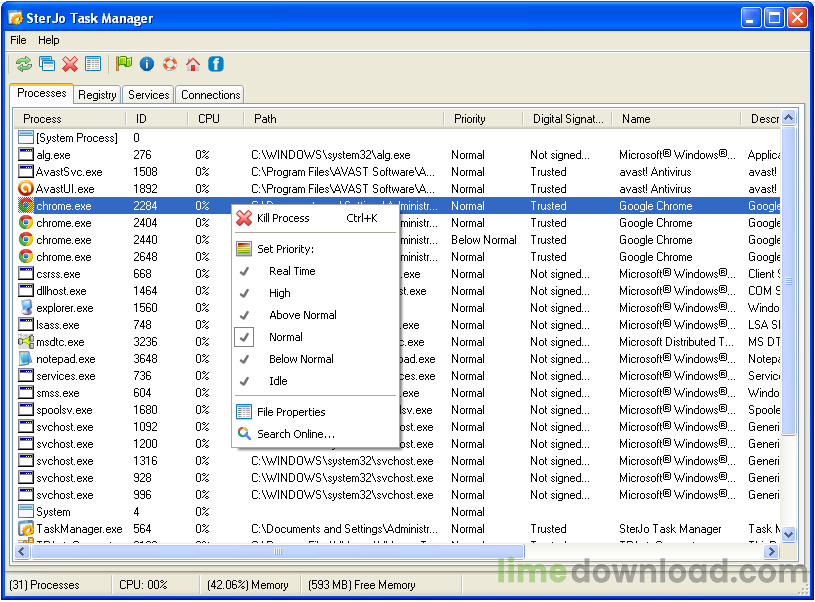The height and width of the screenshot is (602, 815).
Task: Click the green refresh arrows toolbar icon
Action: 23,64
